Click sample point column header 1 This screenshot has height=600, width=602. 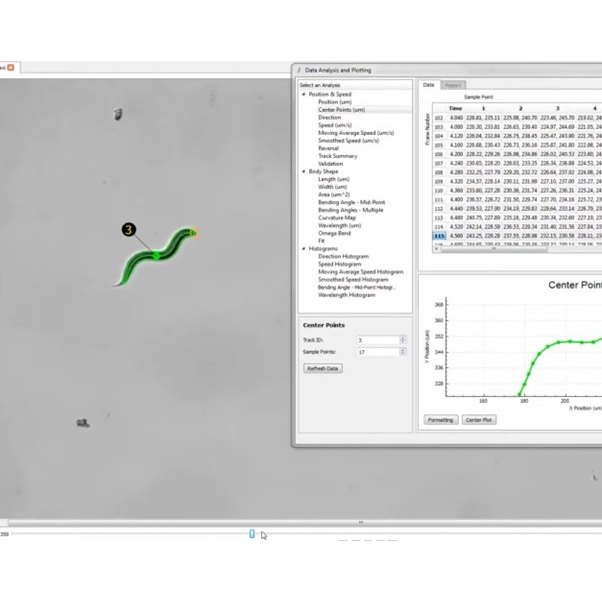point(483,108)
